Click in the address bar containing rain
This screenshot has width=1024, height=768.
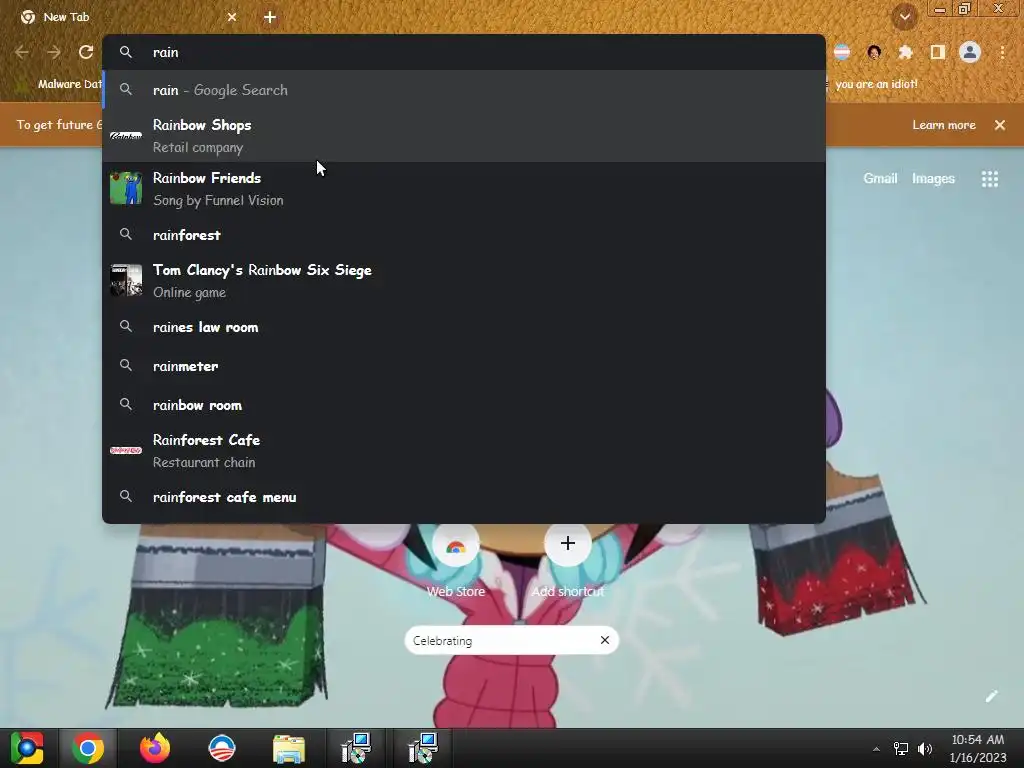click(x=464, y=52)
